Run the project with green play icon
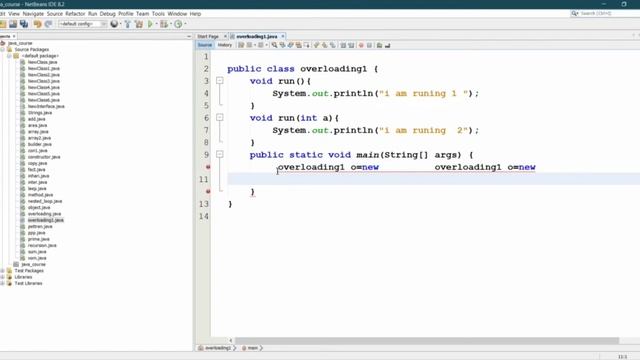This screenshot has height=360, width=640. (150, 24)
